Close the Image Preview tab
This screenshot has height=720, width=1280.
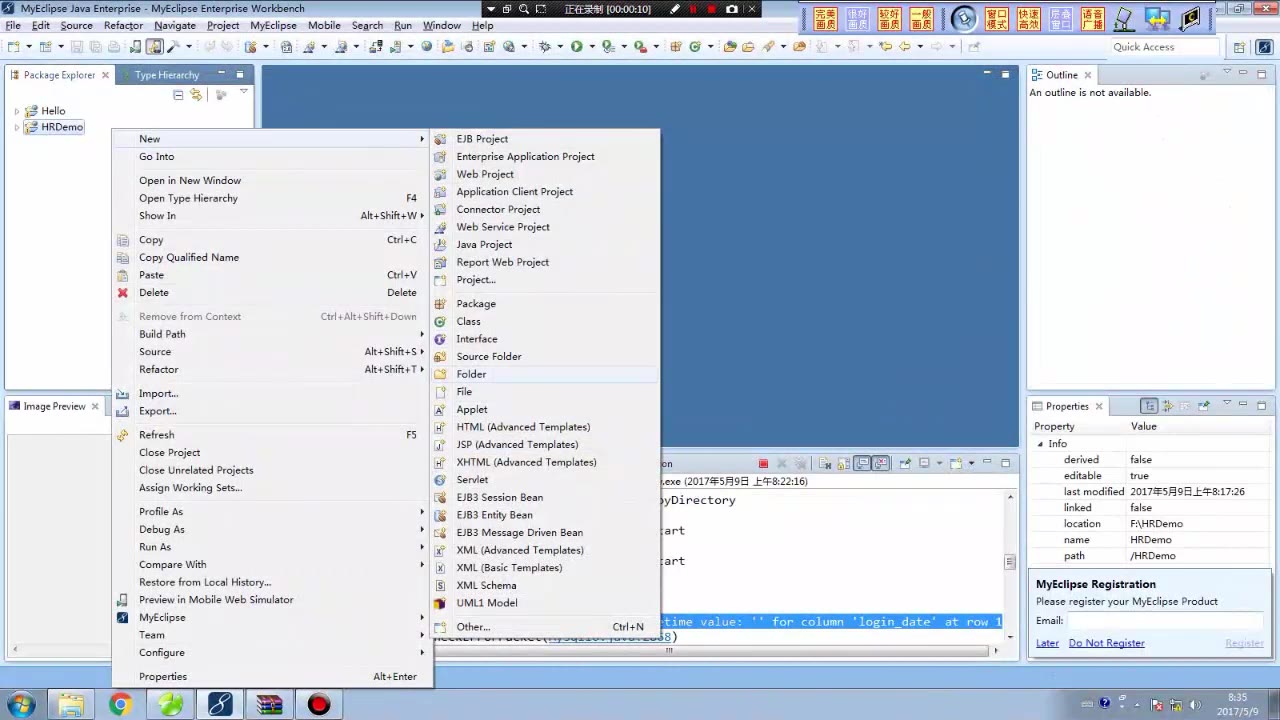coord(95,406)
